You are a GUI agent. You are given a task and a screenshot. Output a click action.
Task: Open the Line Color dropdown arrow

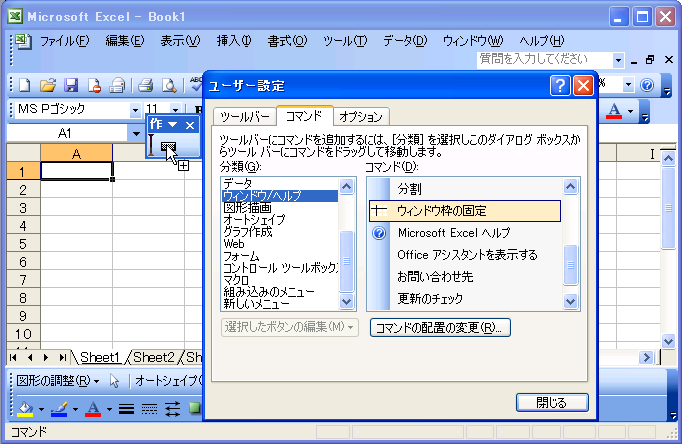(x=75, y=409)
